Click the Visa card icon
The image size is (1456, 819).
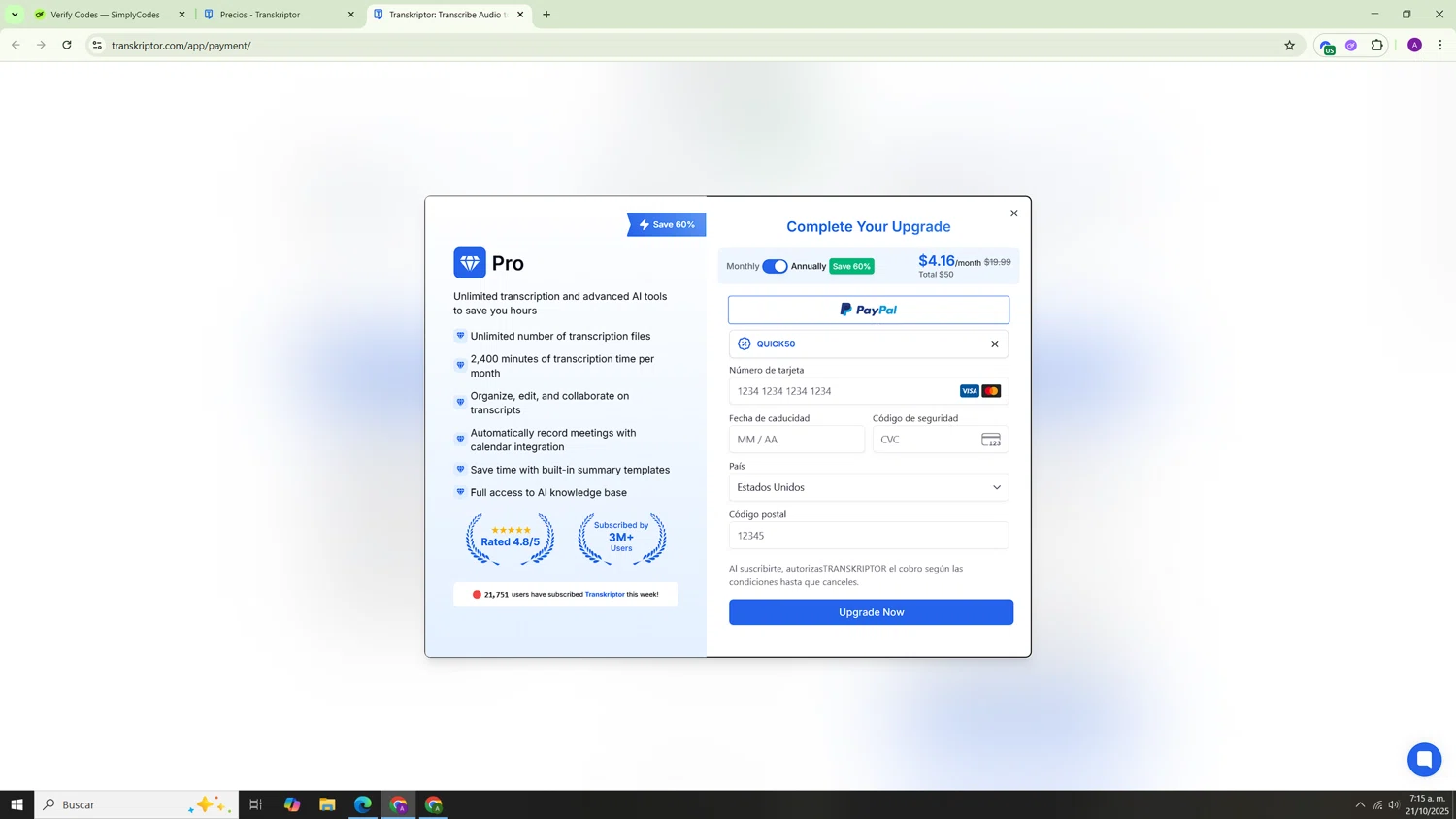click(969, 391)
